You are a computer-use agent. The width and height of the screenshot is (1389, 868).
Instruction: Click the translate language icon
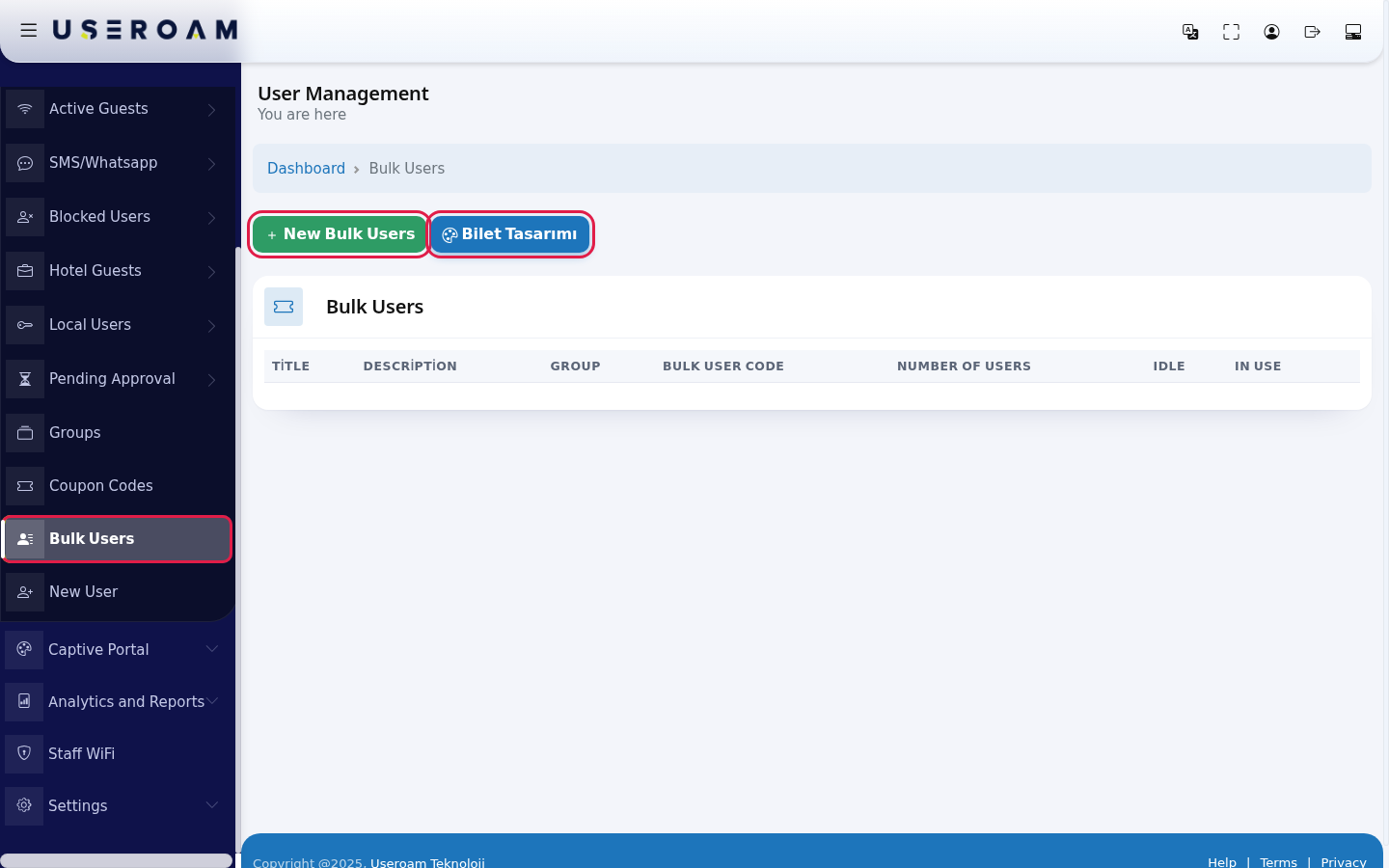click(x=1190, y=32)
